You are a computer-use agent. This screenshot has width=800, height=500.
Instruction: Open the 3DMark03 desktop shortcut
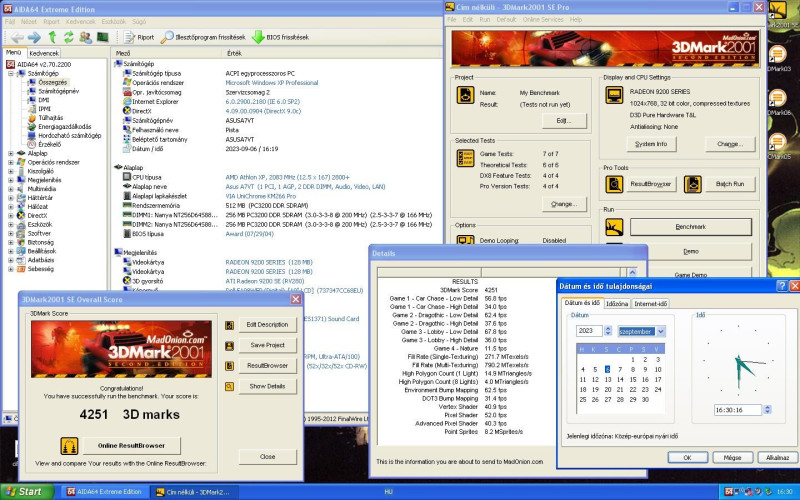[778, 59]
